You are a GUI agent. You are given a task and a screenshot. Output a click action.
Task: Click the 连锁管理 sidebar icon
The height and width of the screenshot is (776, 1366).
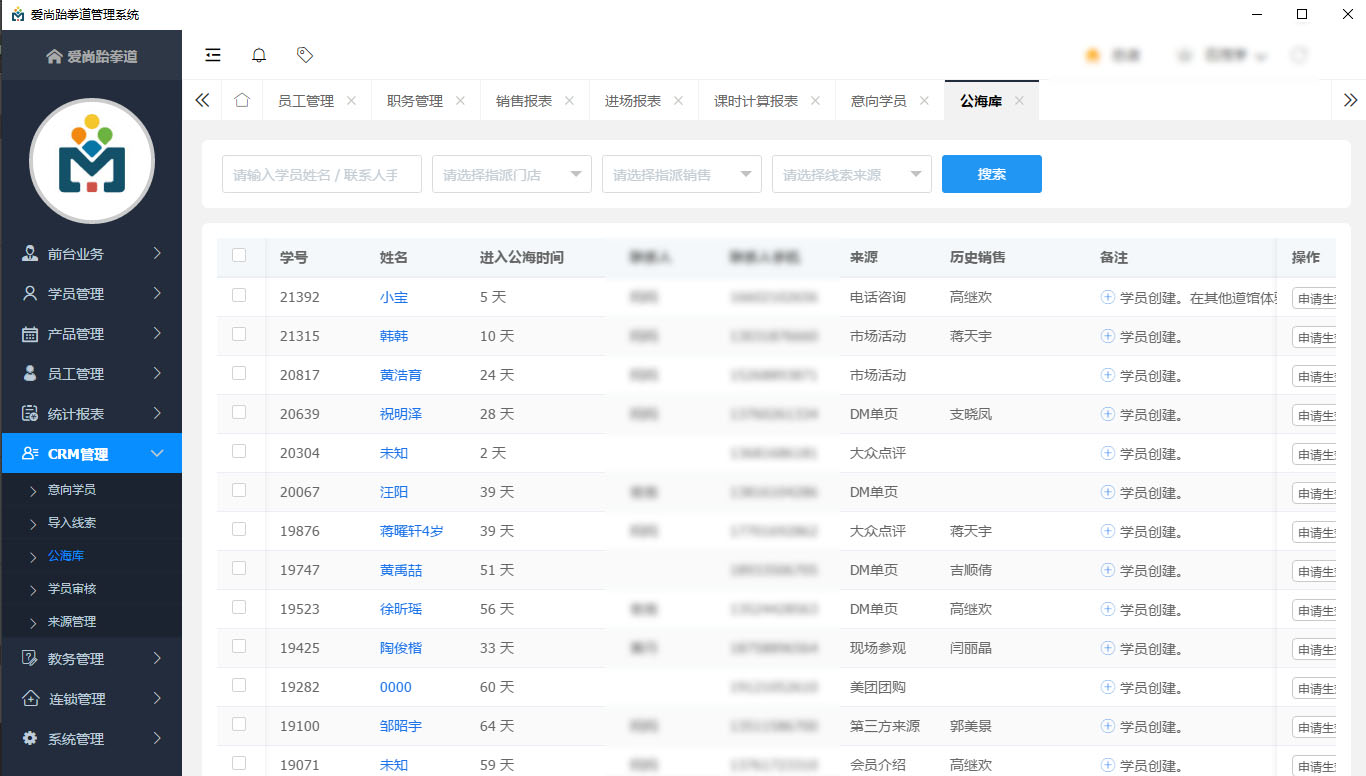[30, 699]
